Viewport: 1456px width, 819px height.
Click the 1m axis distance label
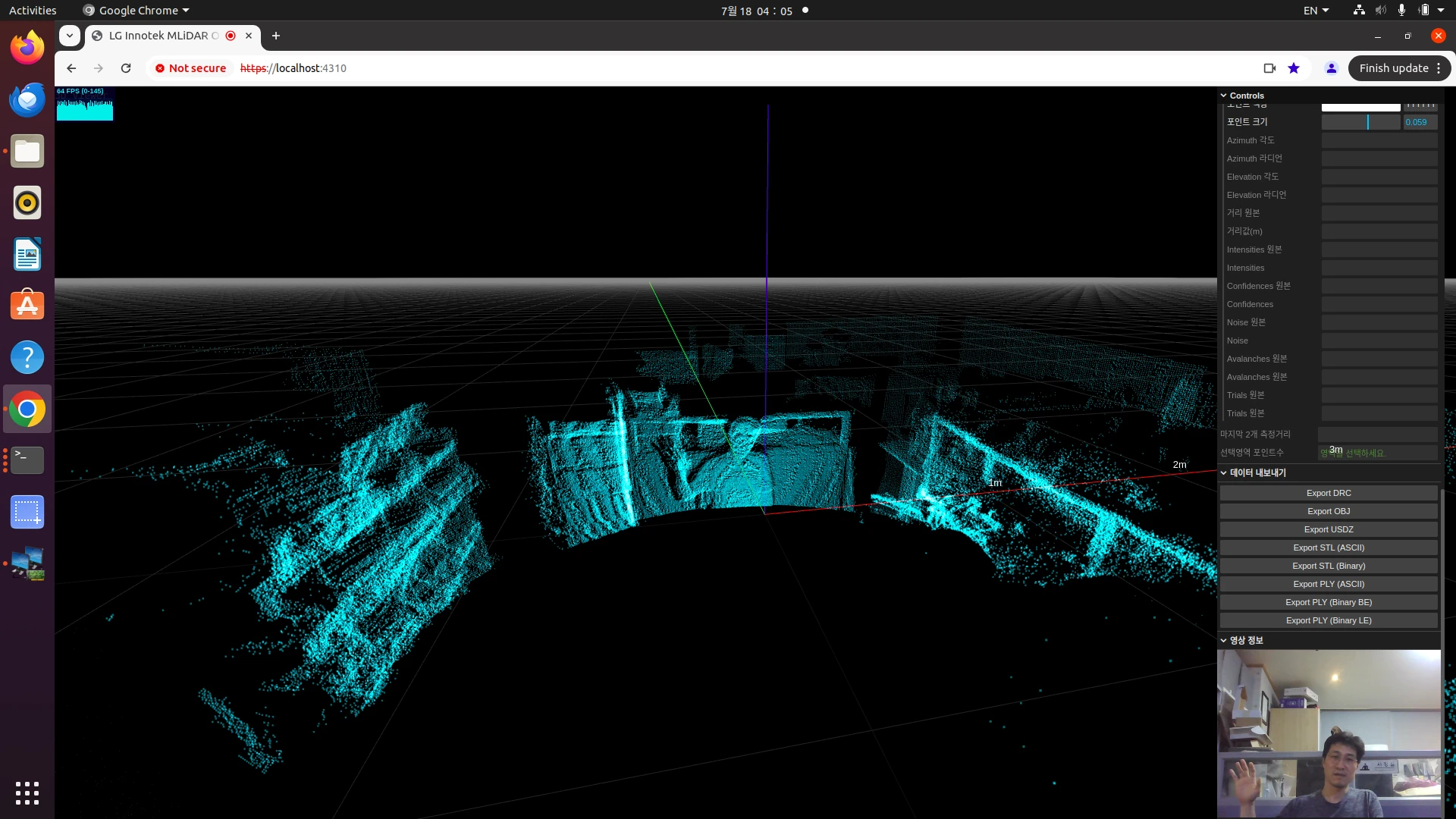(x=995, y=483)
